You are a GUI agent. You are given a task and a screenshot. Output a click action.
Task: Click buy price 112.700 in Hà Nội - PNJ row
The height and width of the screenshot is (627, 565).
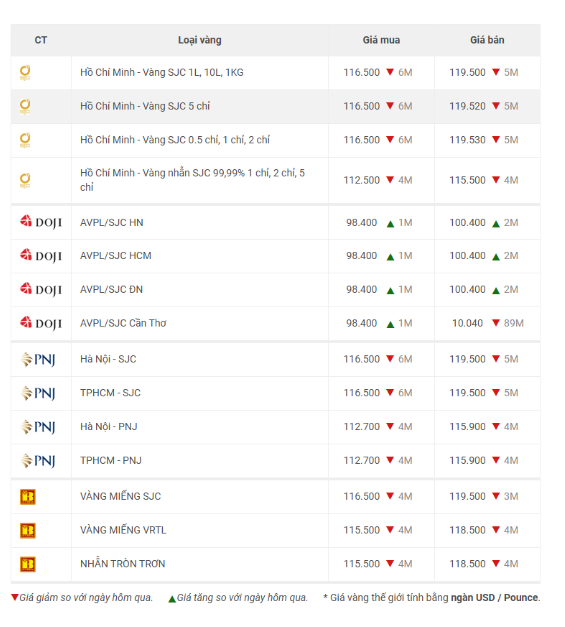[x=361, y=427]
